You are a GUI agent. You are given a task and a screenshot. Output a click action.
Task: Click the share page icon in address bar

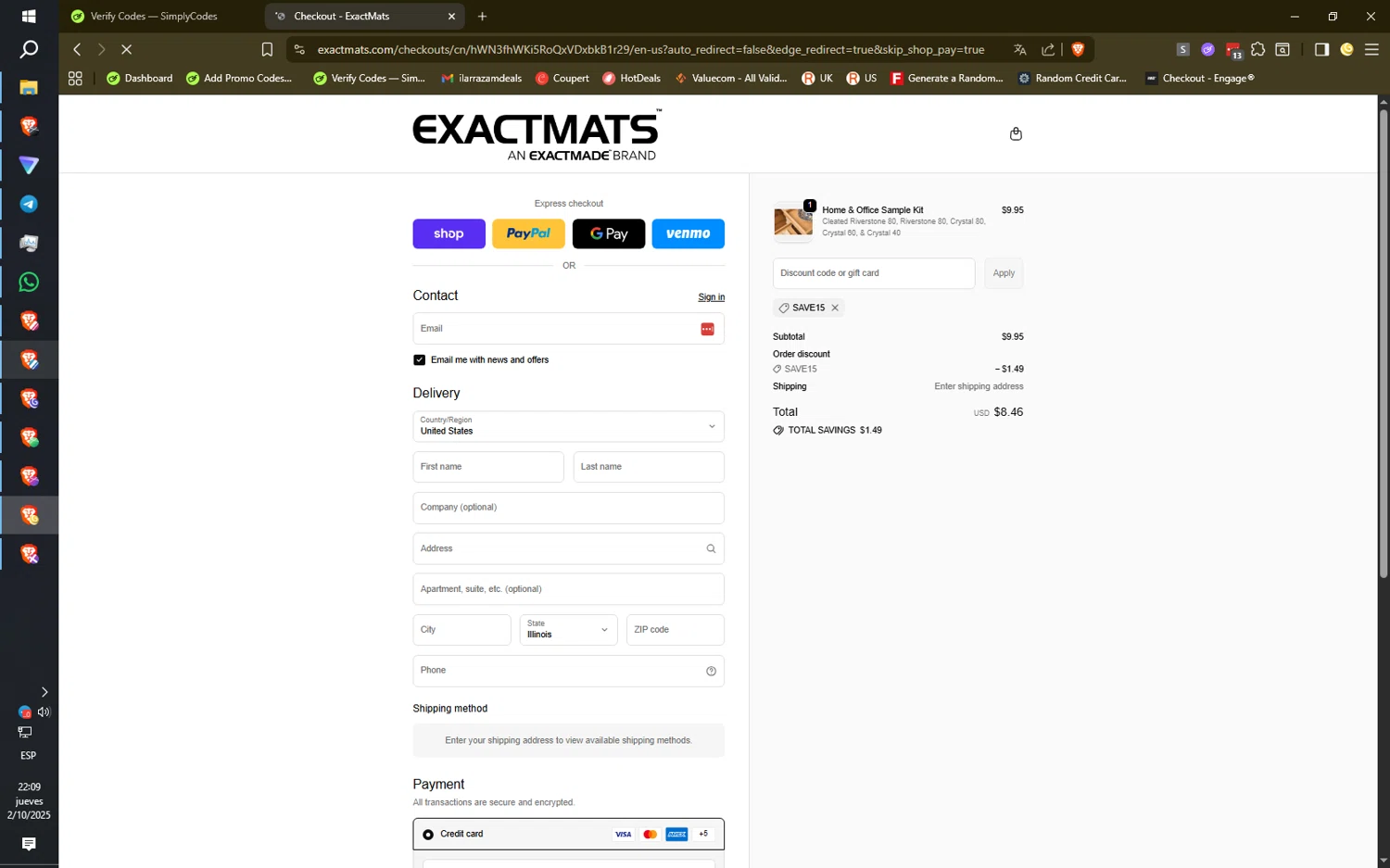coord(1048,49)
